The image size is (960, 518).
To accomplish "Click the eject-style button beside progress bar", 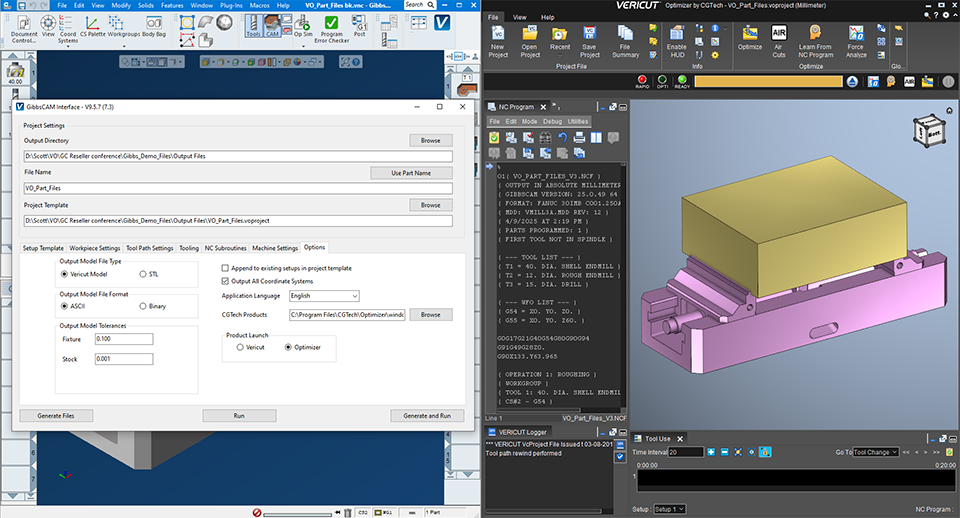I will tap(852, 82).
